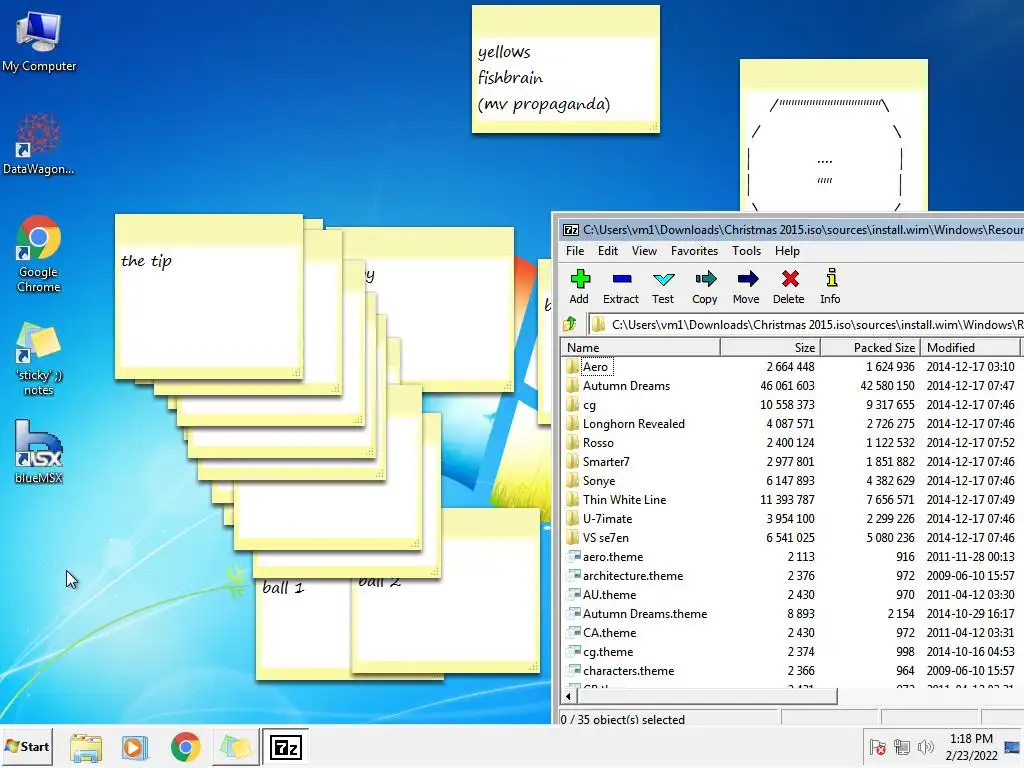Viewport: 1024px width, 768px height.
Task: Select the AU.theme file
Action: (x=792, y=594)
